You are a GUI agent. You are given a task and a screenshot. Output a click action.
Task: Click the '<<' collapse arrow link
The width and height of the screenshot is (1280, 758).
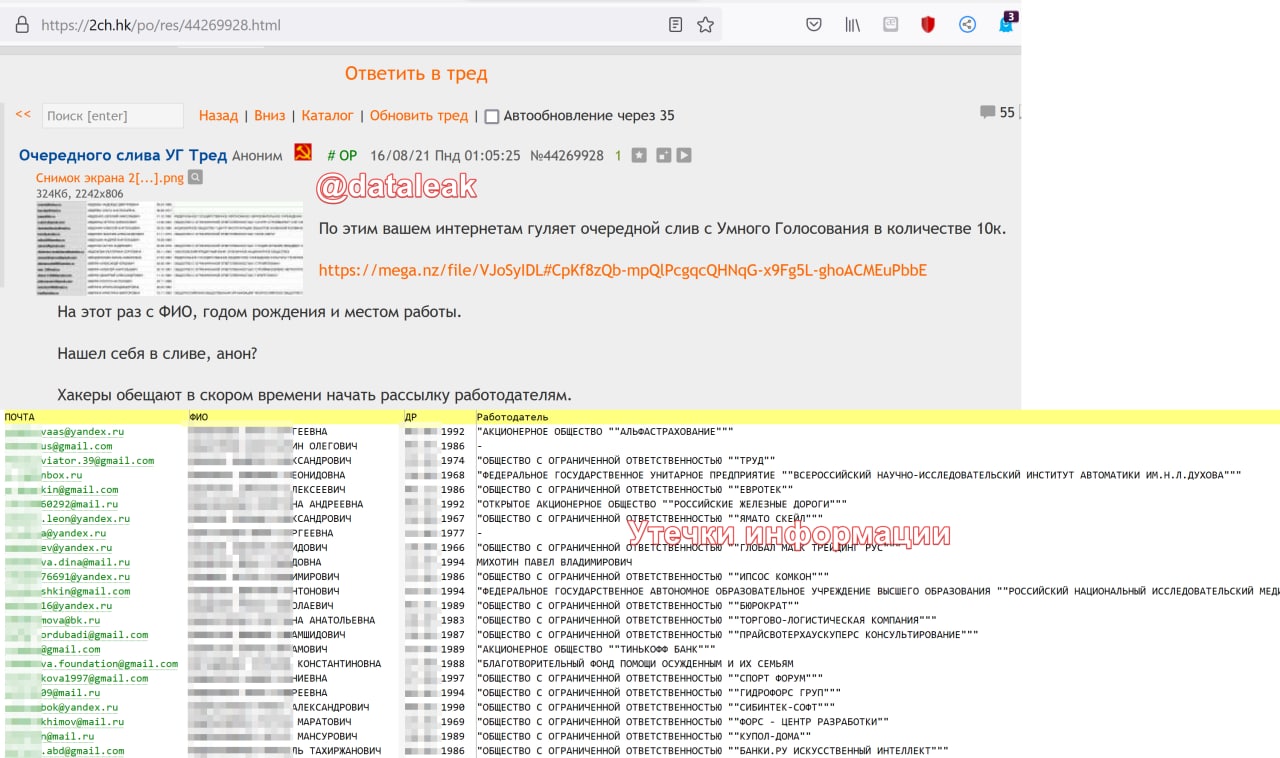tap(23, 114)
